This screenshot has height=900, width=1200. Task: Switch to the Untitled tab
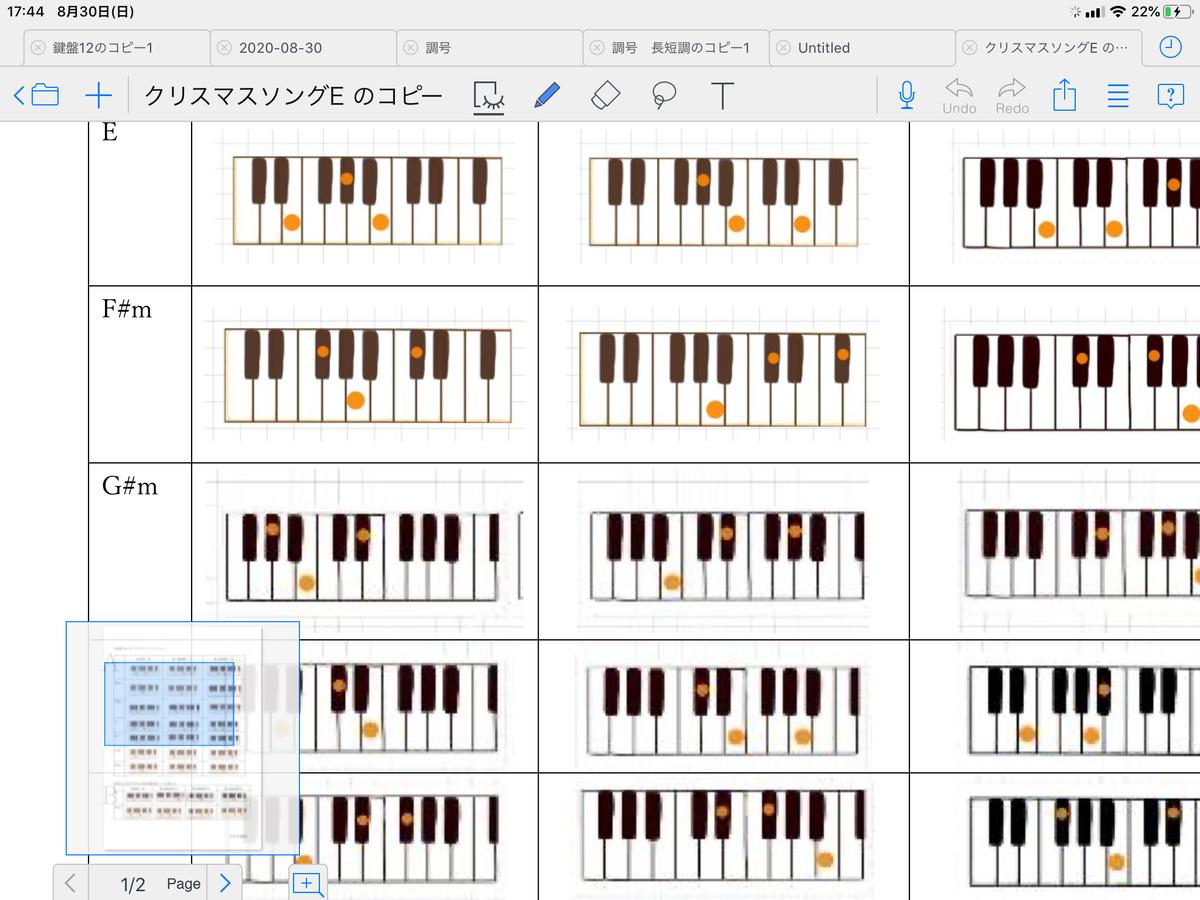point(860,47)
